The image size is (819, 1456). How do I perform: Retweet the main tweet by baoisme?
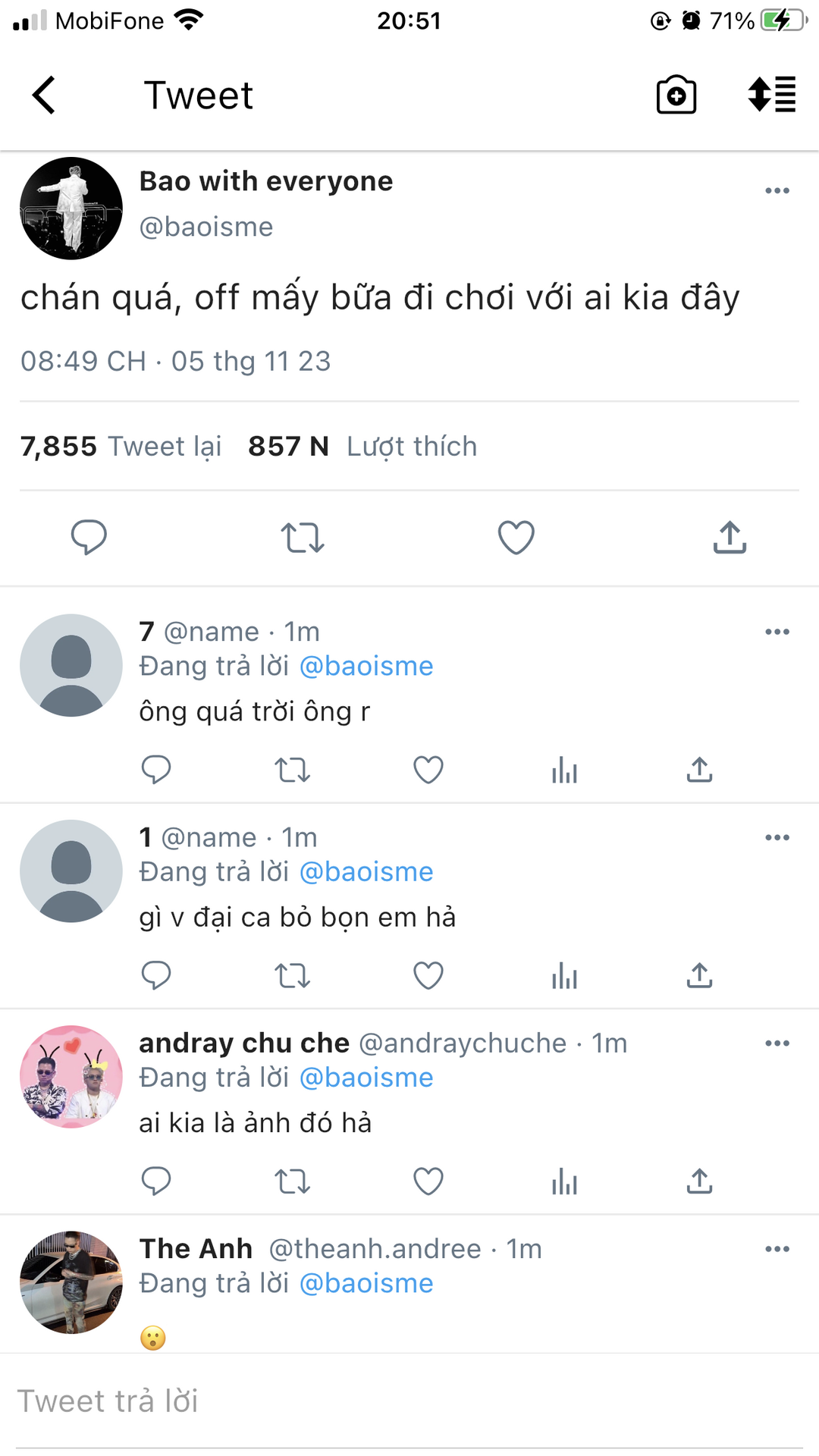click(303, 538)
